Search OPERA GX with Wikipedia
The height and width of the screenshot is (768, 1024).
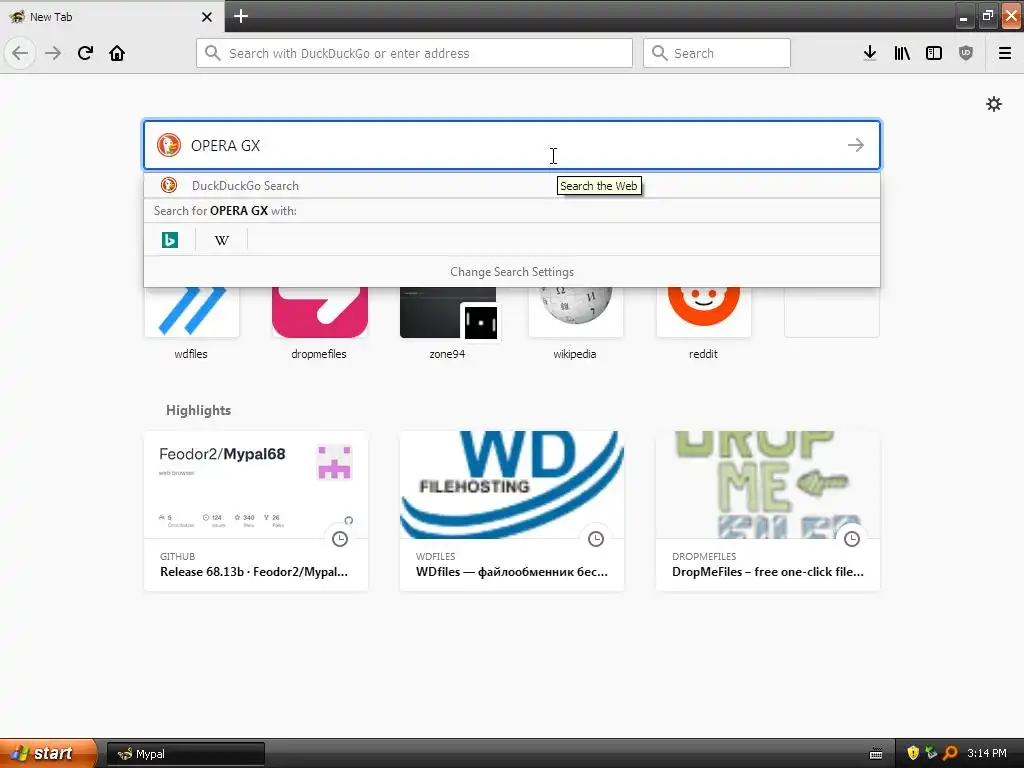click(221, 240)
